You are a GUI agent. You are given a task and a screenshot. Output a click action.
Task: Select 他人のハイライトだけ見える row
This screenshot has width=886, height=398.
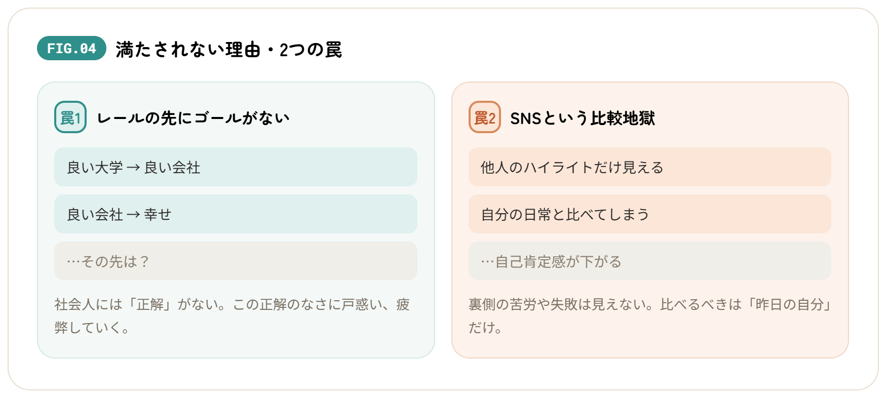coord(650,167)
